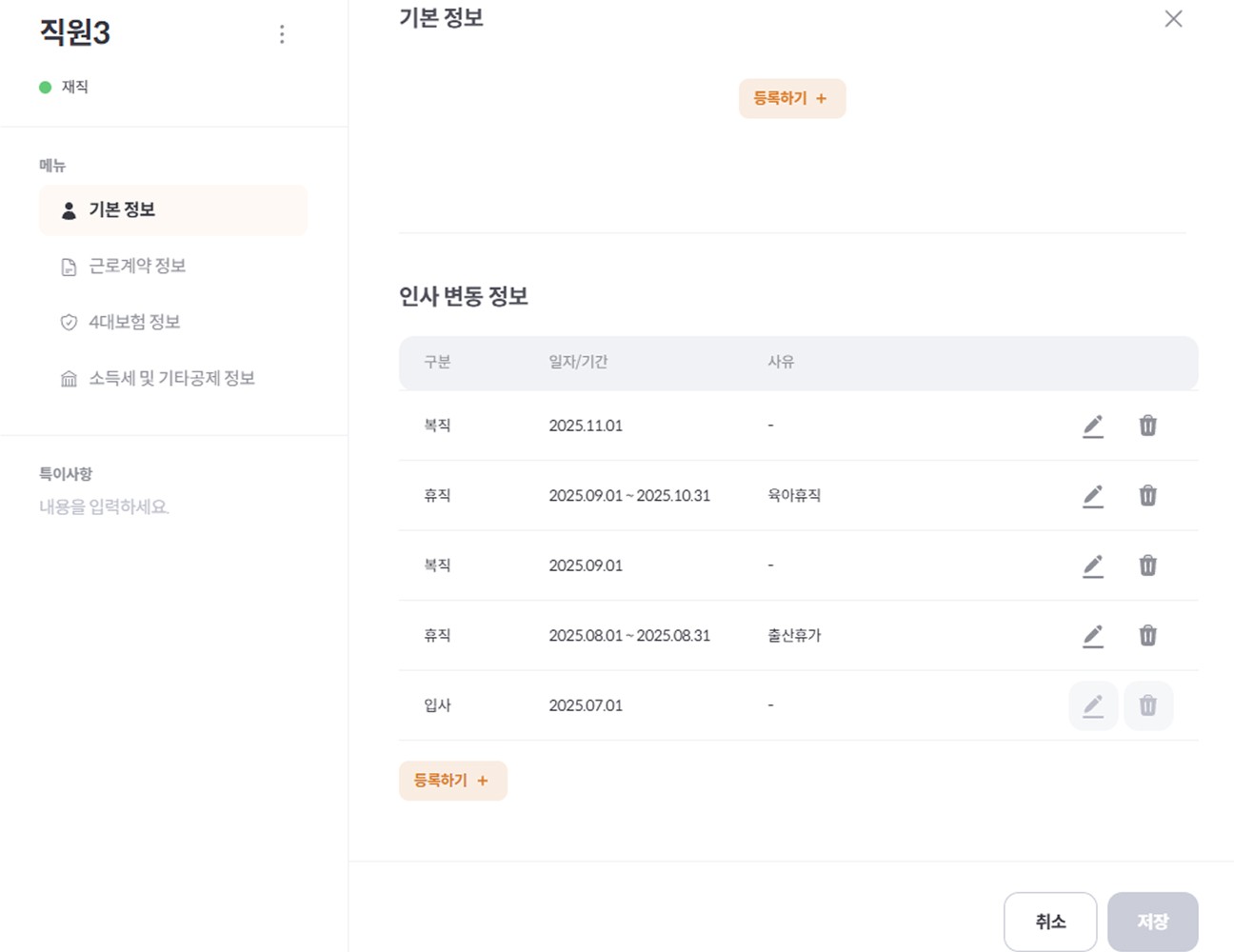Image resolution: width=1234 pixels, height=952 pixels.
Task: Select the person icon next to 기본 정보
Action: point(69,210)
